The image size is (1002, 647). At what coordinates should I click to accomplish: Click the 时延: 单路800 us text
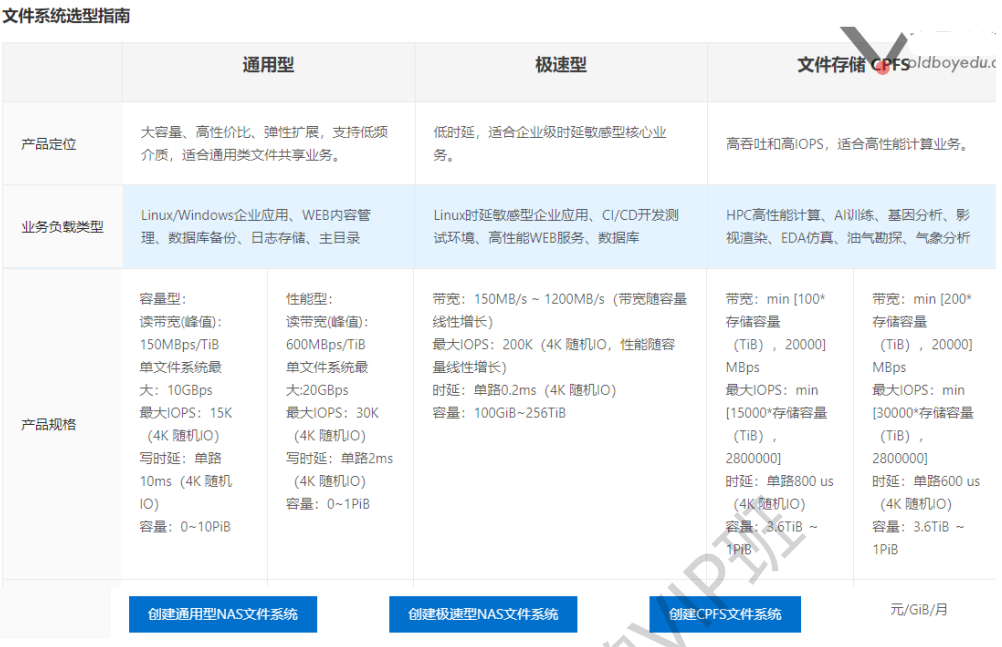point(780,481)
